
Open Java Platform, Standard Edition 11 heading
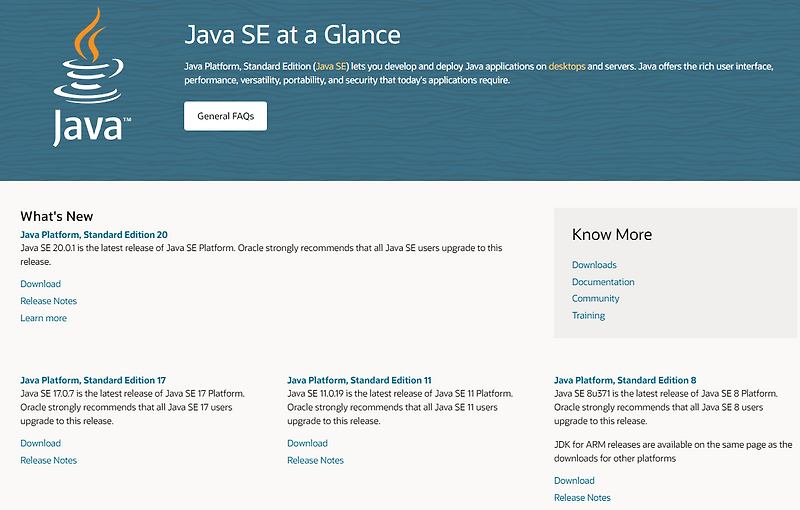click(x=359, y=380)
